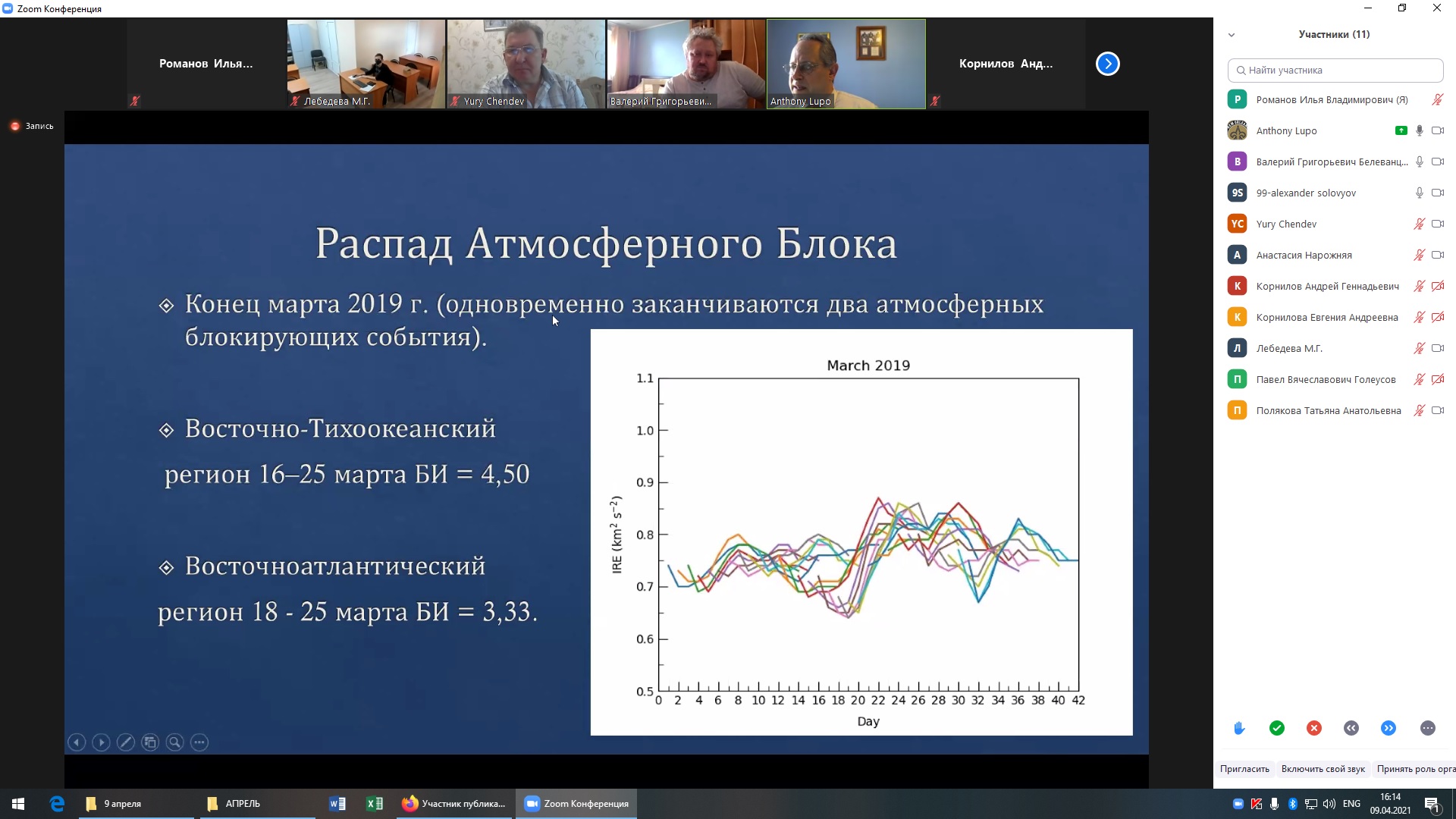This screenshot has height=819, width=1456.
Task: Open 'АПРЕЛЬ' folder in taskbar
Action: 258,804
